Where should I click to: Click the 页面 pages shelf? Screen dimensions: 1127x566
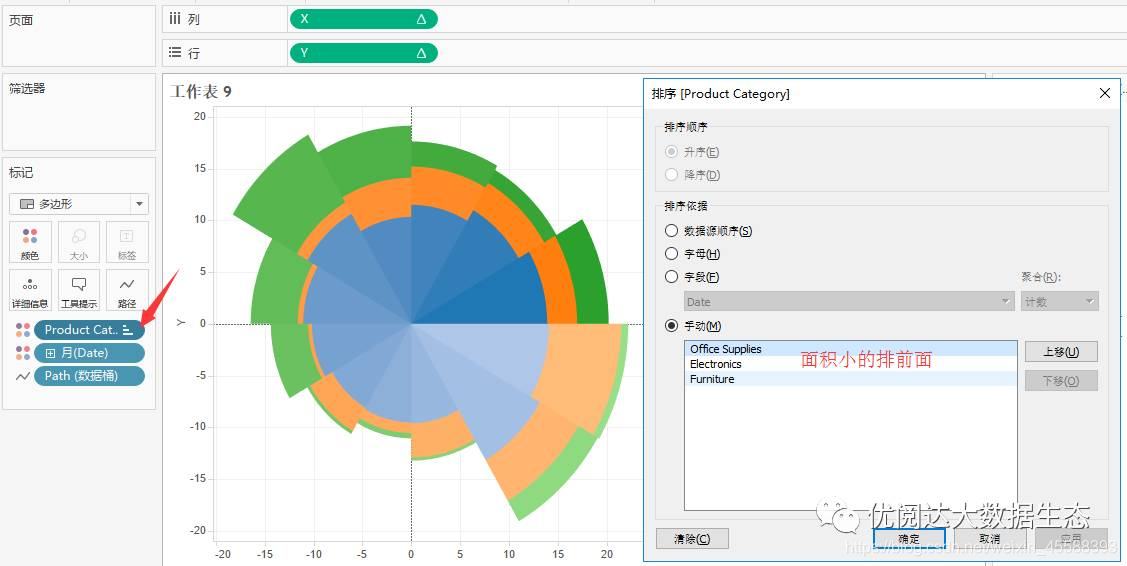[x=79, y=36]
